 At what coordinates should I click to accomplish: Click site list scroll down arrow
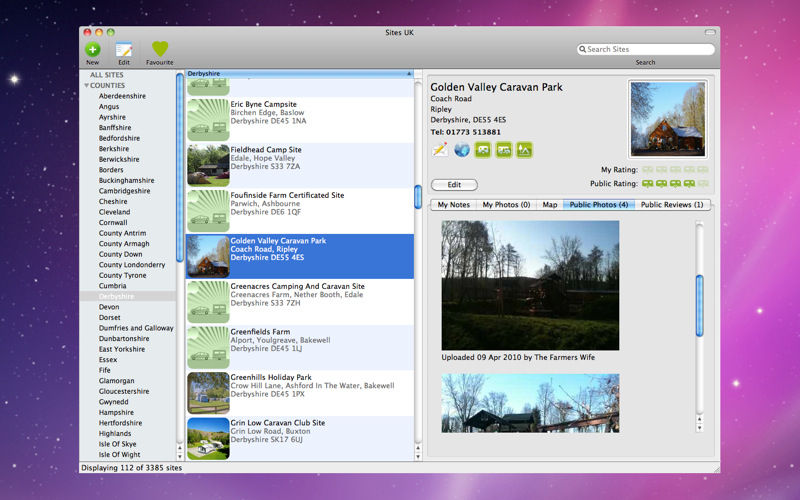point(418,456)
